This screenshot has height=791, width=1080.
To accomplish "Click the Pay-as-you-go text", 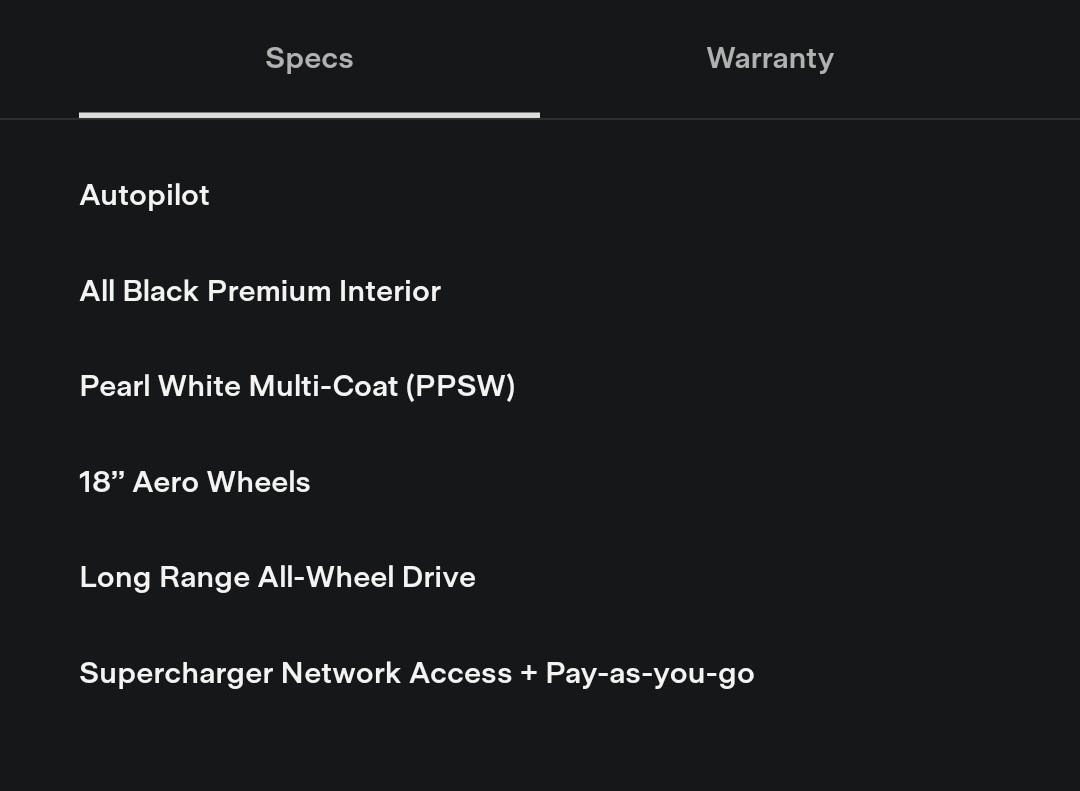I will pyautogui.click(x=649, y=673).
